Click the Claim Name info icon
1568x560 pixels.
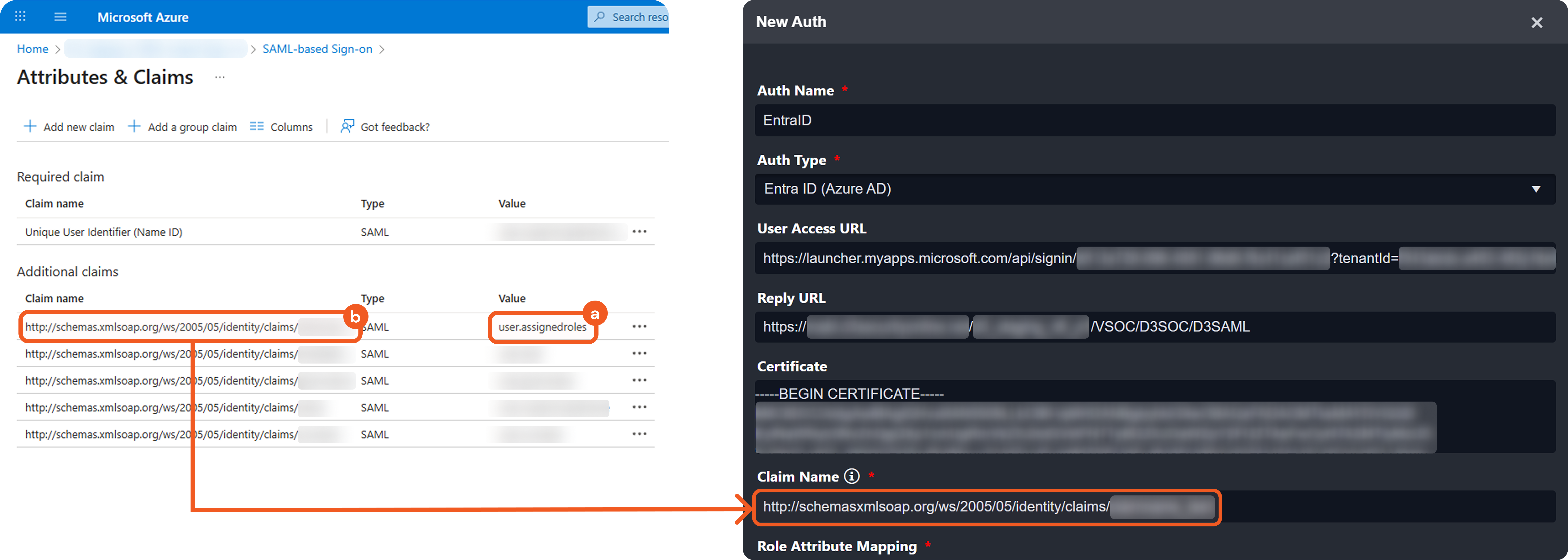[x=852, y=476]
